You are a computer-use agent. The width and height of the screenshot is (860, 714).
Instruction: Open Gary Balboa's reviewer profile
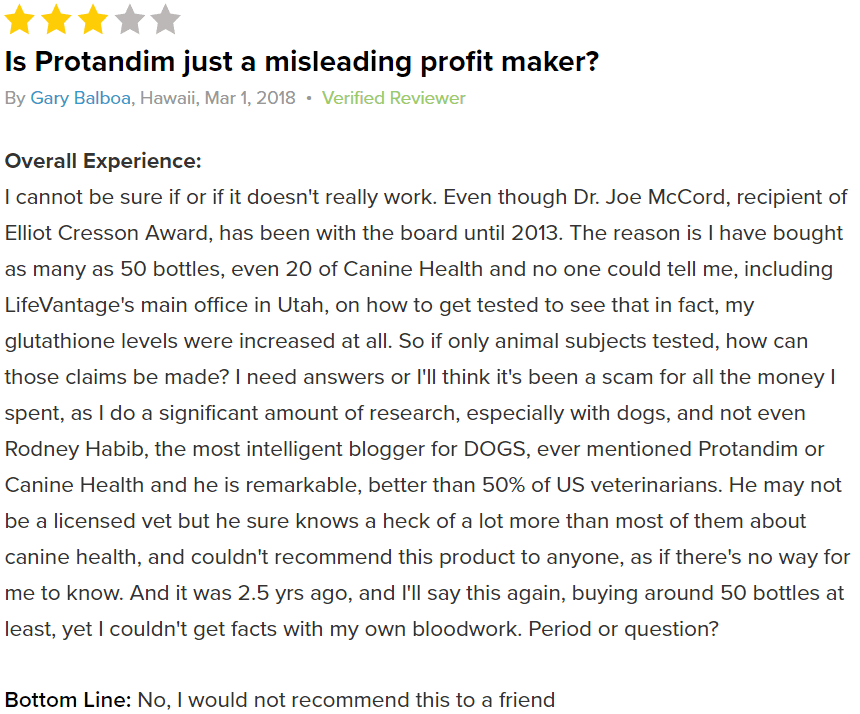tap(81, 98)
